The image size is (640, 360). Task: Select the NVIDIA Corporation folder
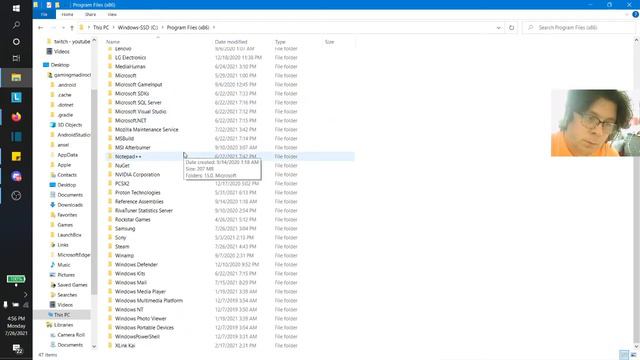tap(137, 174)
